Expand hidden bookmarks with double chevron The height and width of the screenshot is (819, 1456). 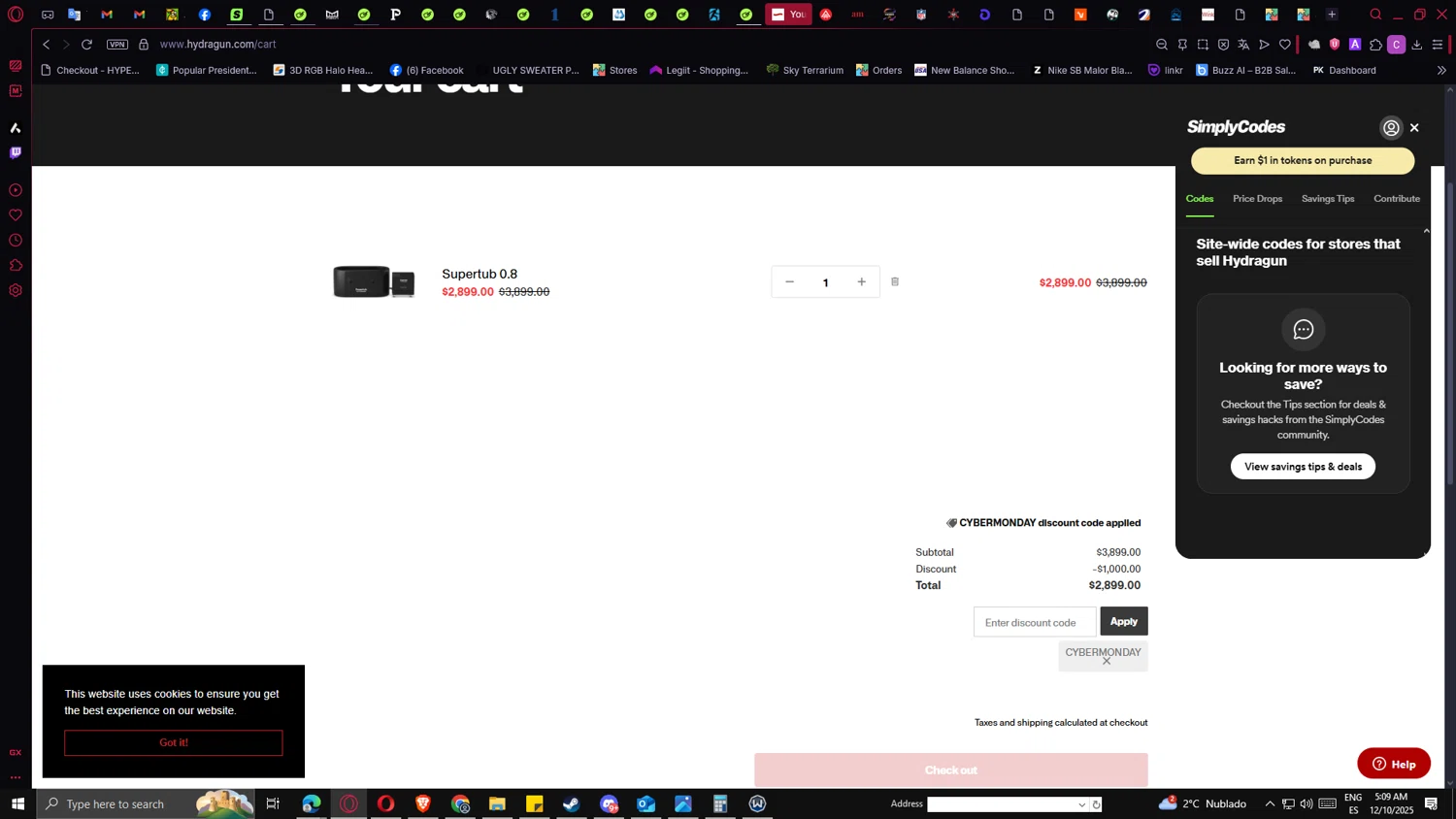[1441, 70]
